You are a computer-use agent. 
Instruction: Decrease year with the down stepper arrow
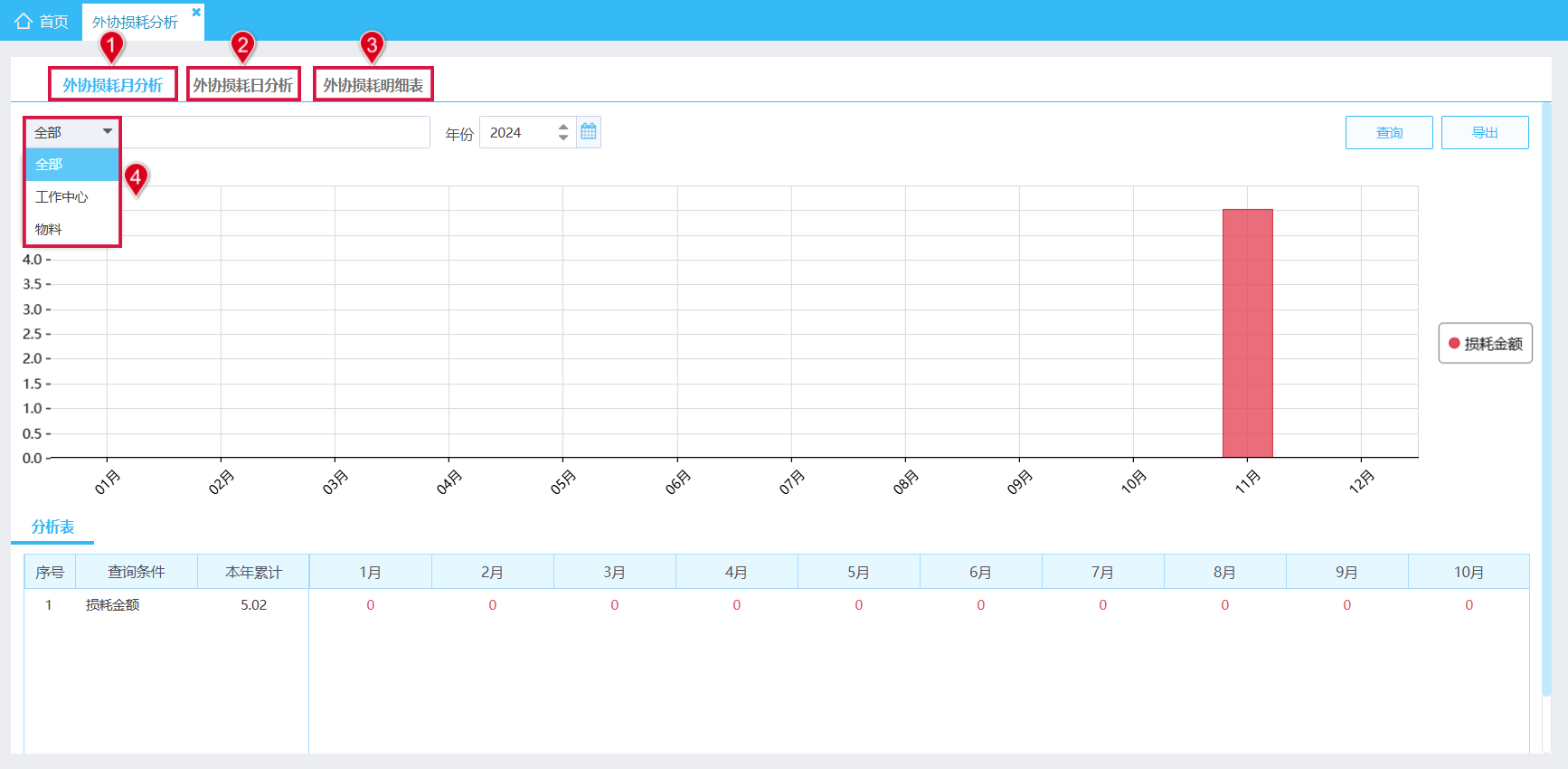[x=563, y=138]
